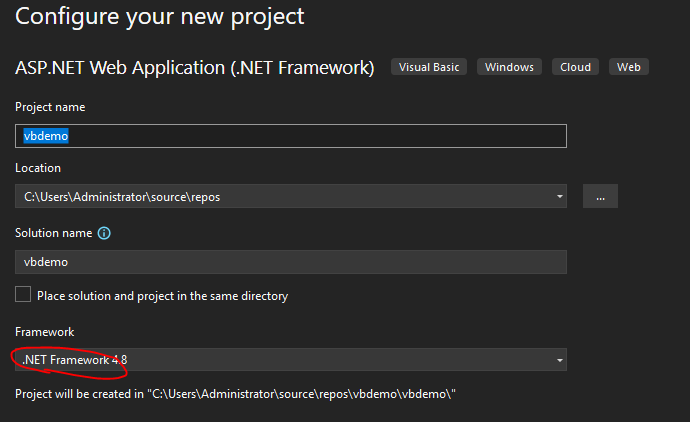Click the Cloud tag

pos(575,67)
